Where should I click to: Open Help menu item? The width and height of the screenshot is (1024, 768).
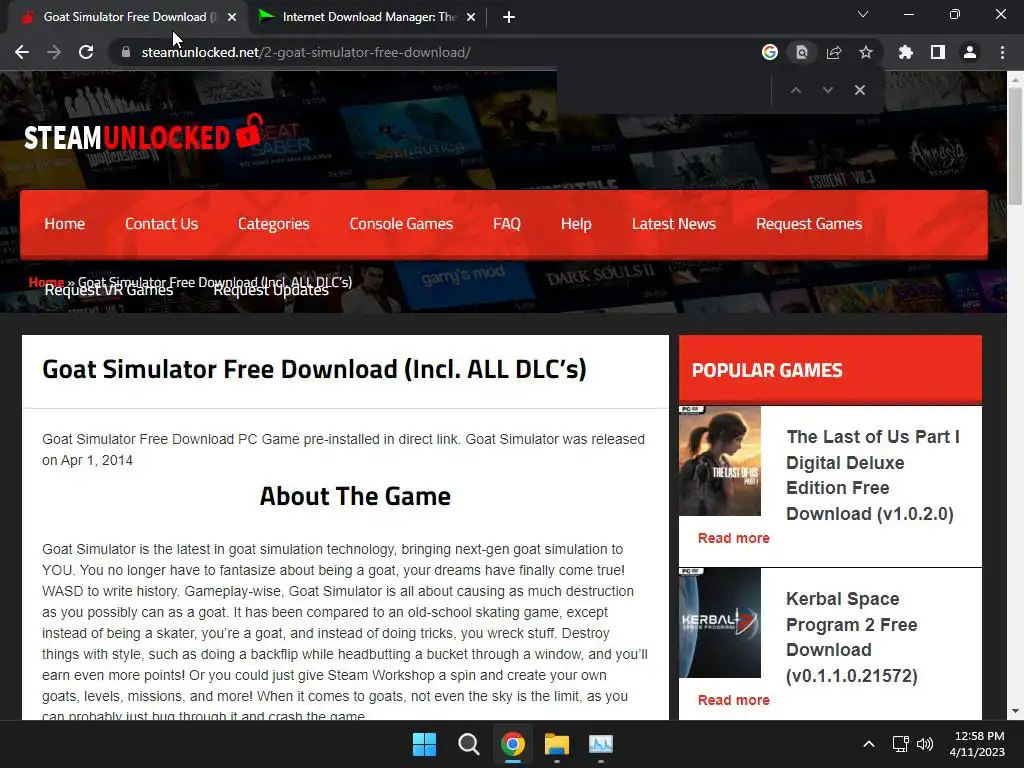pos(576,224)
